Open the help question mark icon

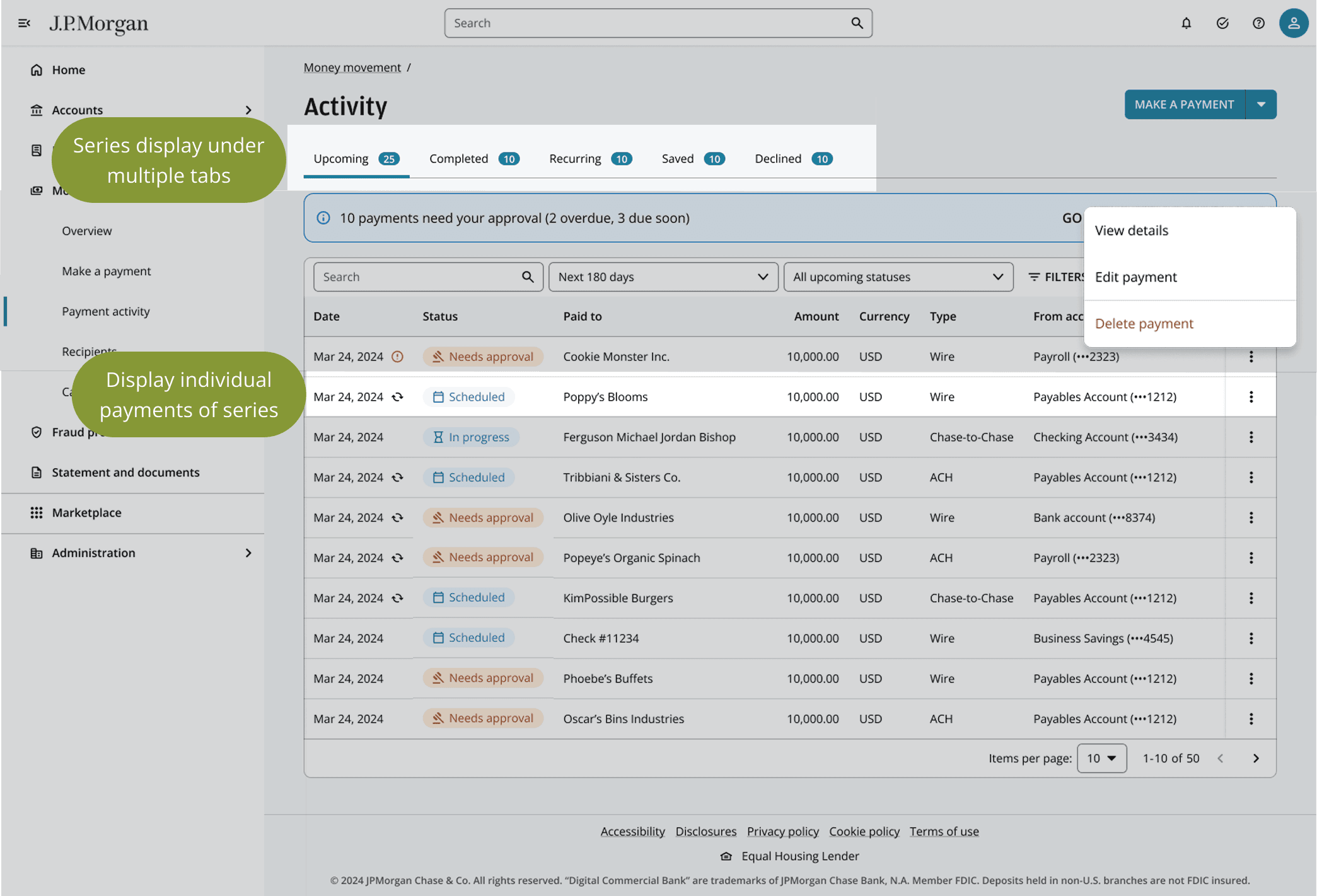(1258, 23)
